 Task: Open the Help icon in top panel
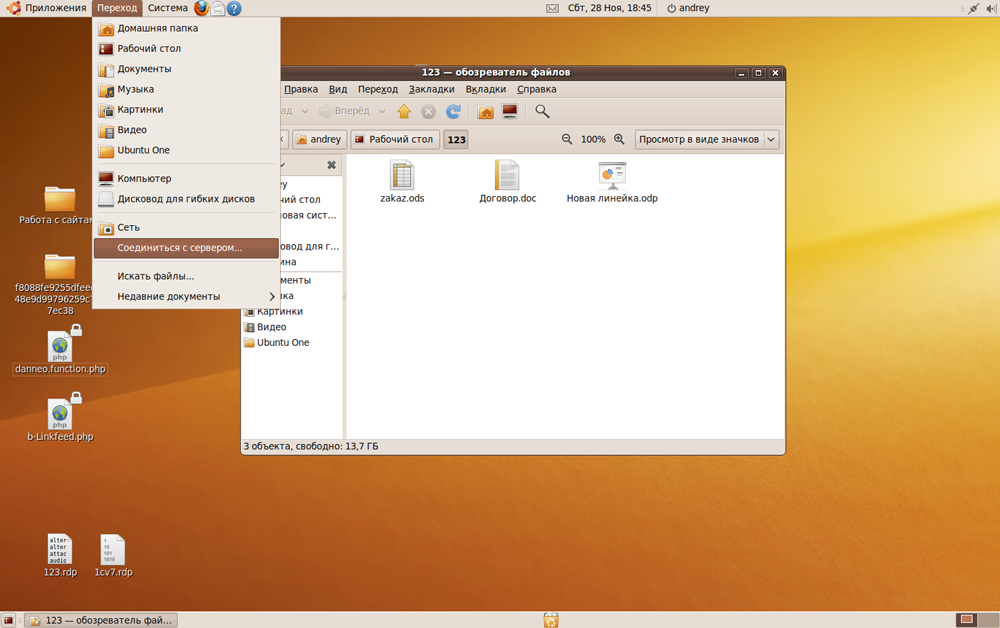234,8
